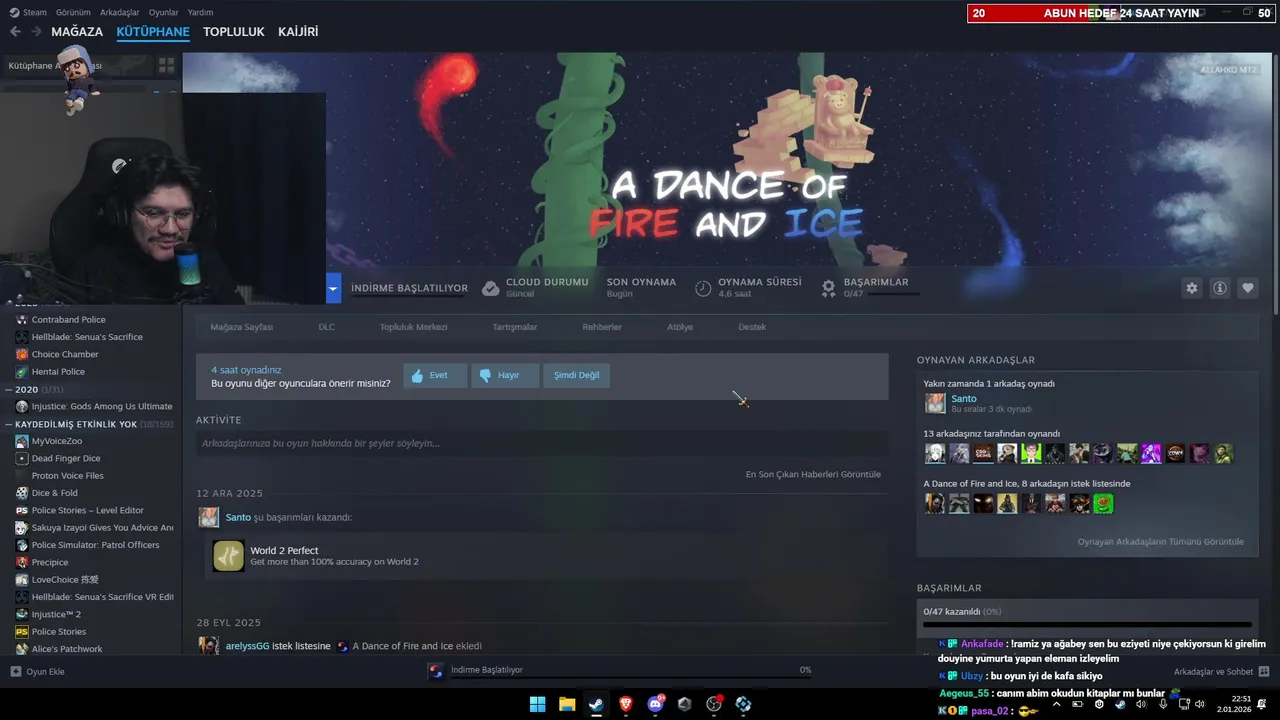The height and width of the screenshot is (720, 1280).
Task: Switch to the MAĞAZA tab
Action: tap(77, 32)
